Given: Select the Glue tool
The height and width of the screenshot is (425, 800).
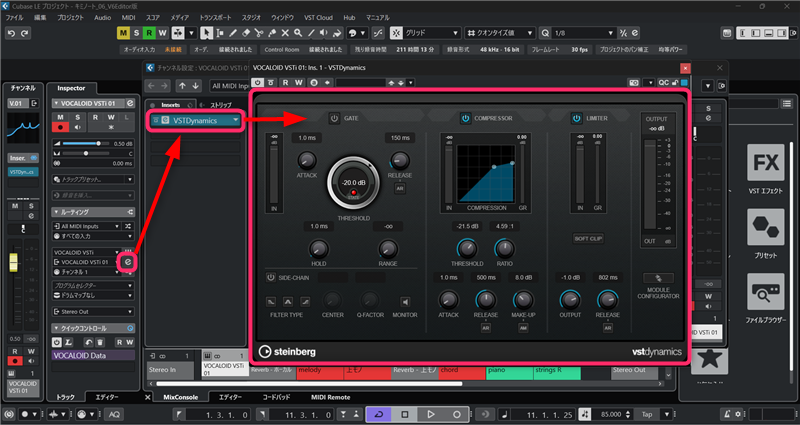Looking at the screenshot, I should [272, 33].
